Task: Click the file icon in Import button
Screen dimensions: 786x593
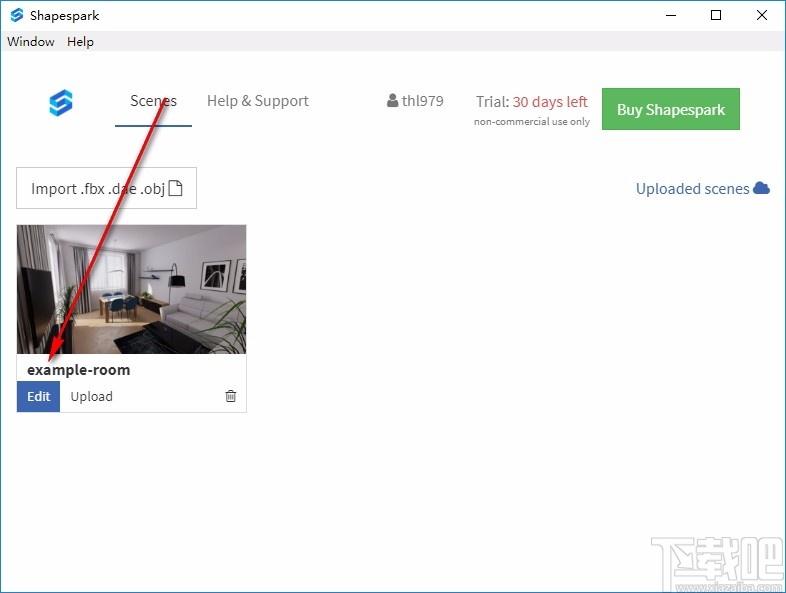Action: tap(175, 188)
